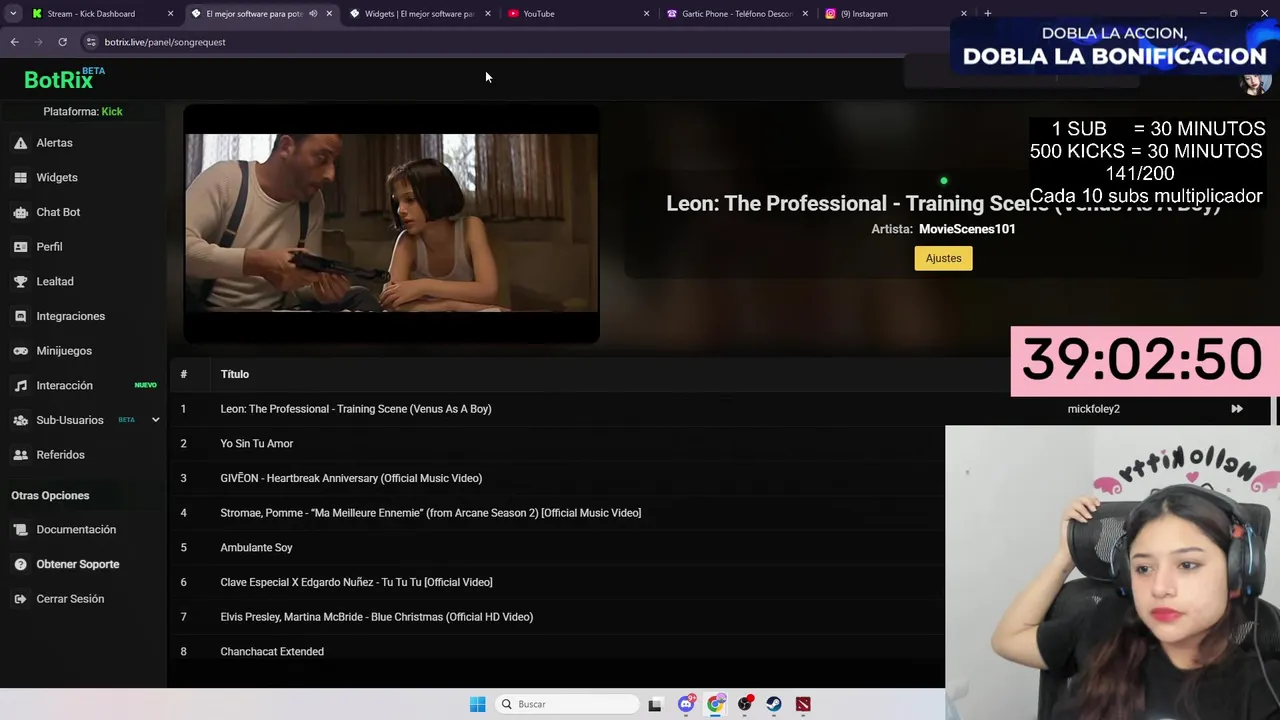Switch to the Gartic Phone tab
Viewport: 1280px width, 720px height.
point(737,14)
